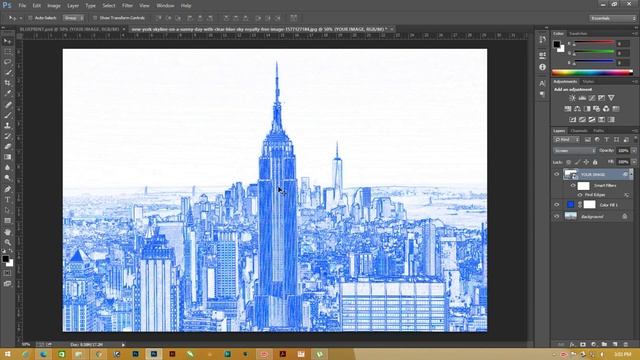Select the Lasso tool

click(7, 62)
